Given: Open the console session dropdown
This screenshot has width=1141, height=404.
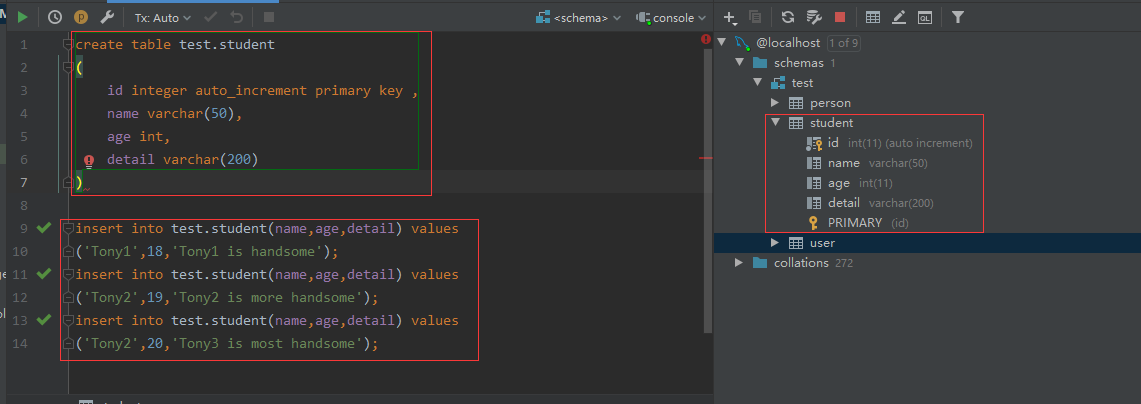Looking at the screenshot, I should 671,17.
